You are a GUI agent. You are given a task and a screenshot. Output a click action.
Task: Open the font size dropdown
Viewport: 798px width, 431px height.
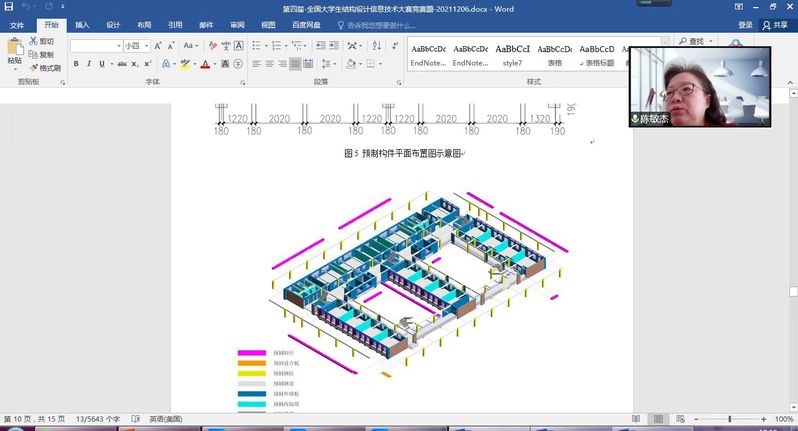146,46
